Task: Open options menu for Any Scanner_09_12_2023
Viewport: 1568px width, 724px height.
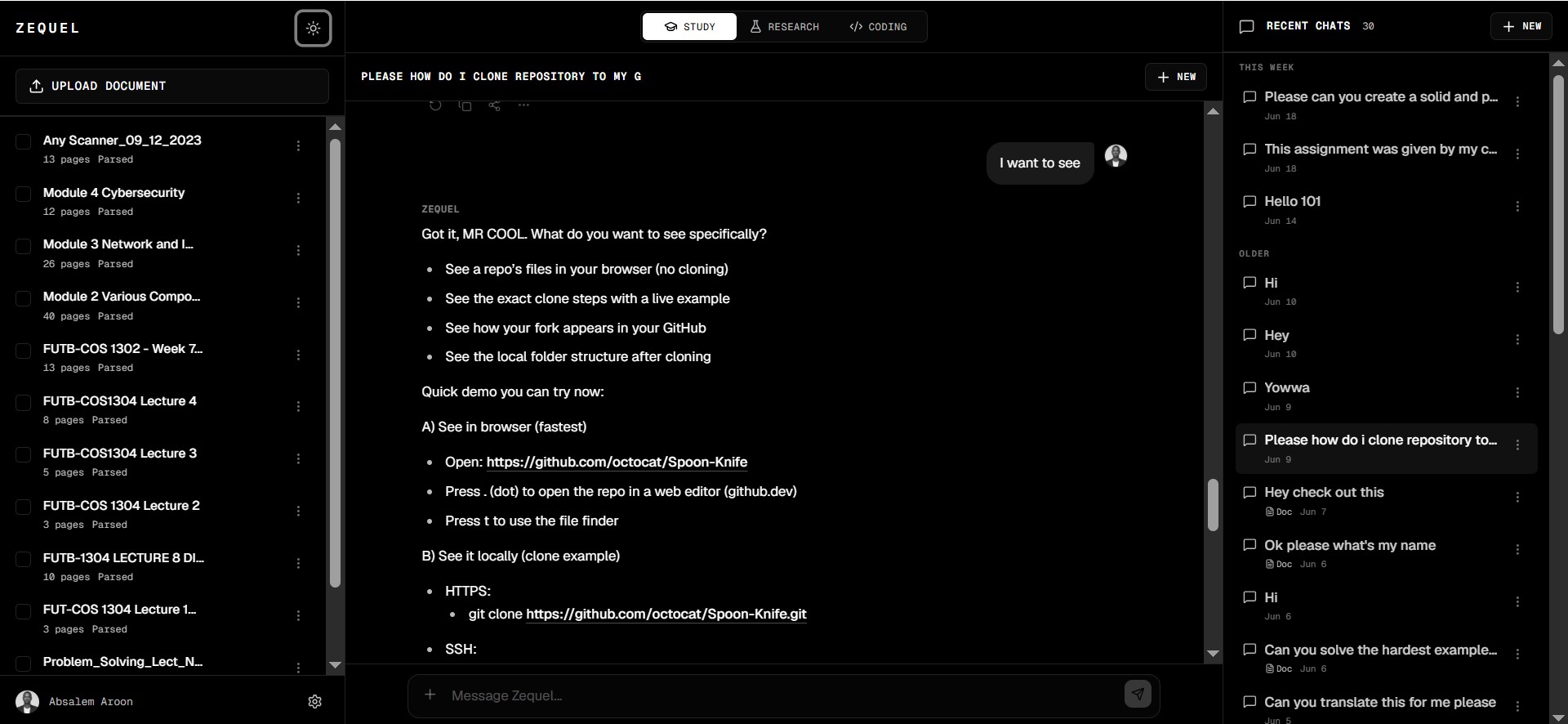Action: click(x=298, y=146)
